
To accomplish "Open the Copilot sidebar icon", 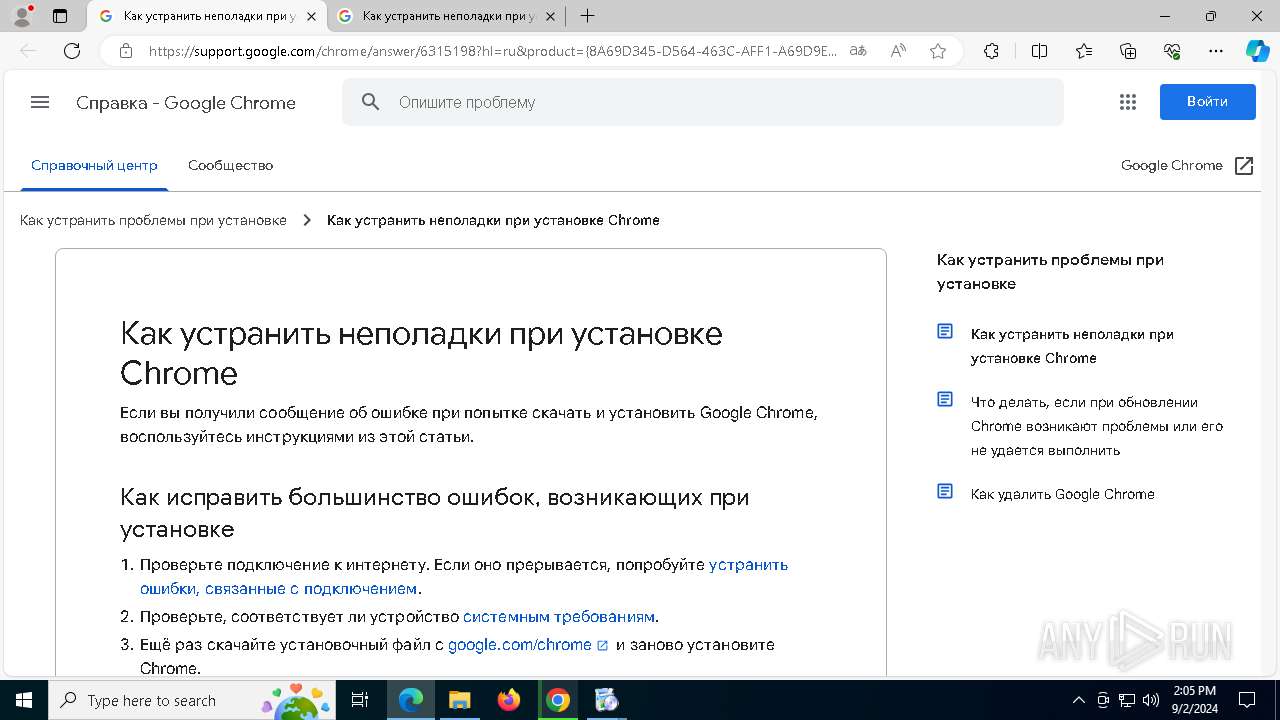I will pyautogui.click(x=1257, y=51).
